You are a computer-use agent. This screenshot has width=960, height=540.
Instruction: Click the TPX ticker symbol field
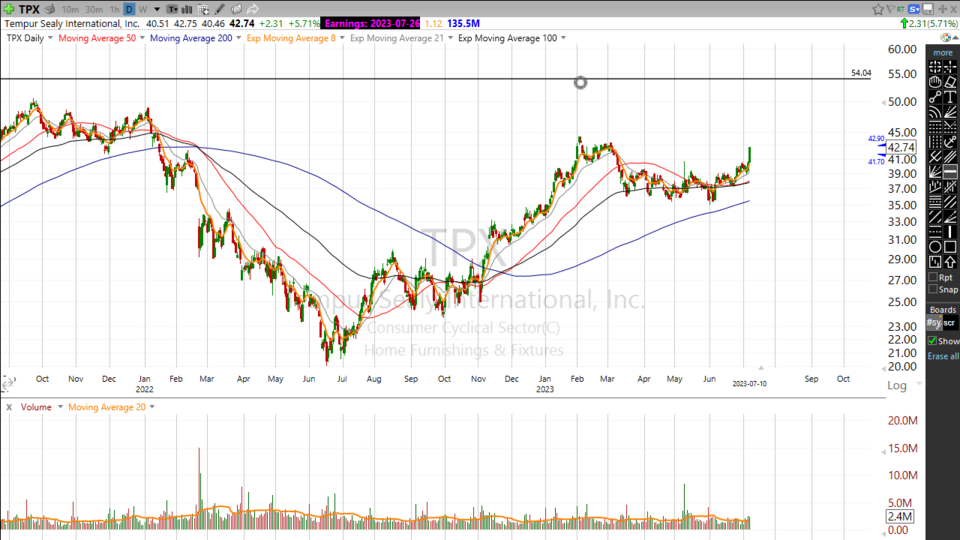tap(29, 9)
